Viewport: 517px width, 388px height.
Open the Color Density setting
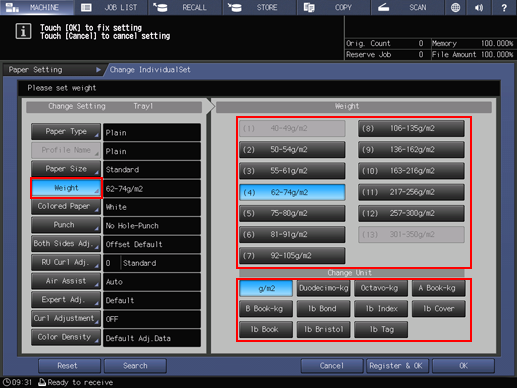[66, 337]
